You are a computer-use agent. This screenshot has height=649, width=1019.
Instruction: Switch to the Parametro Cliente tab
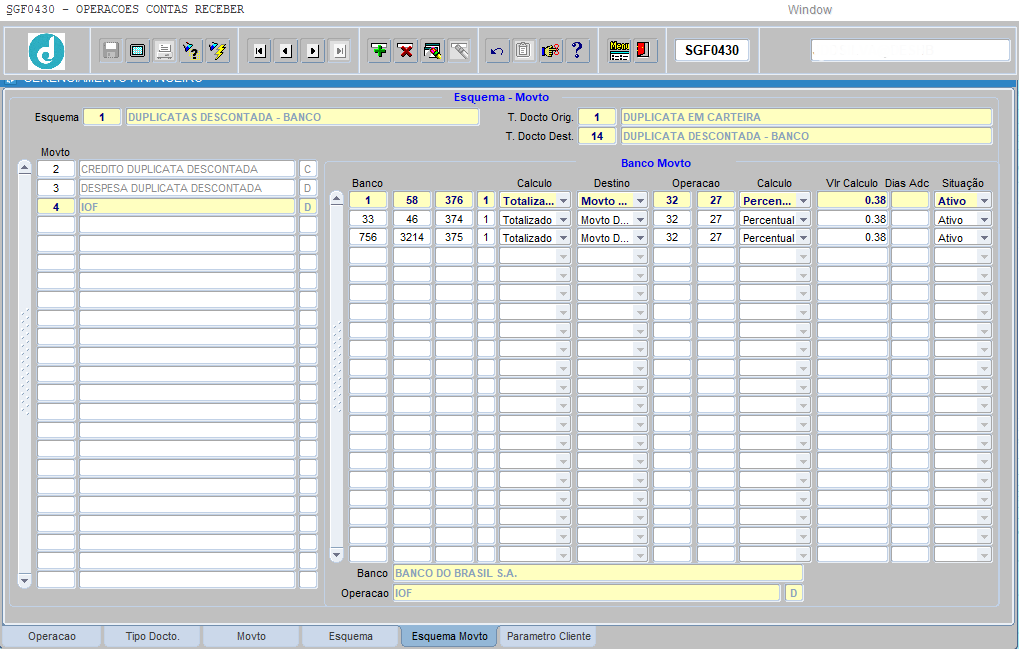coord(549,636)
